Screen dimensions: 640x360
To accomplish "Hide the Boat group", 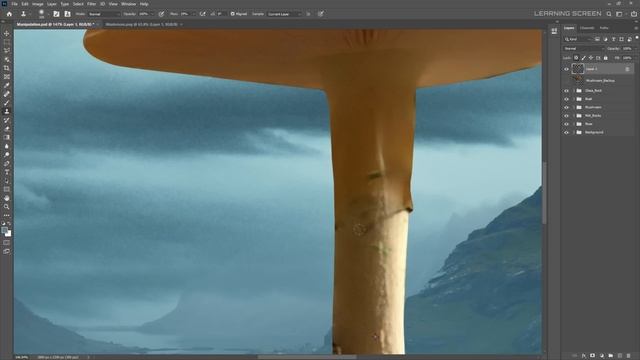I will (566, 99).
